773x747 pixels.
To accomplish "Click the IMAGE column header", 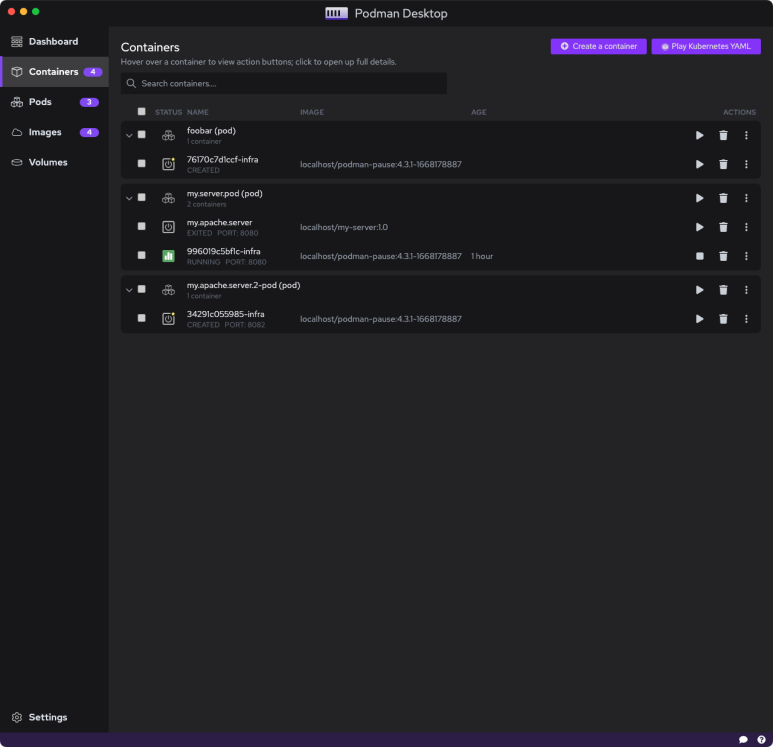I will coord(312,112).
